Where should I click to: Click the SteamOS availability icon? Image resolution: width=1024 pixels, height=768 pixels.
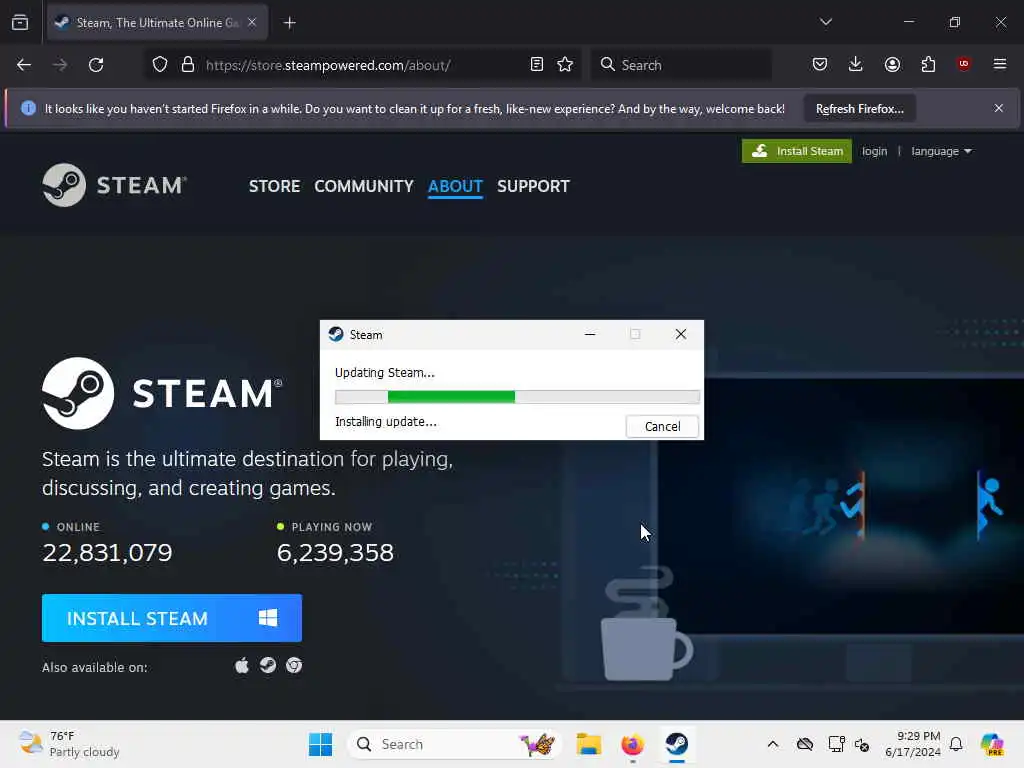click(268, 665)
